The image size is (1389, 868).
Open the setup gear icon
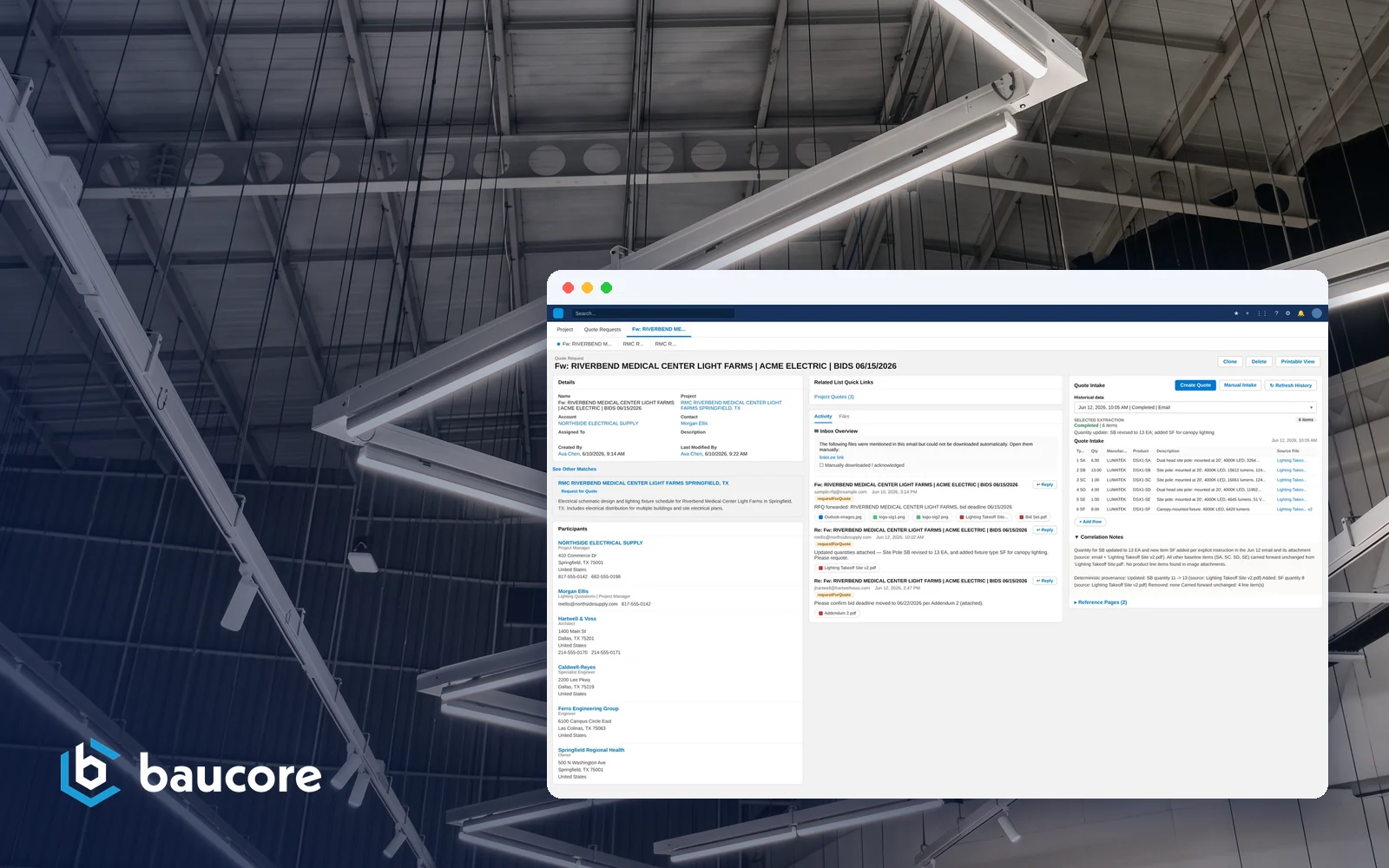(1287, 313)
